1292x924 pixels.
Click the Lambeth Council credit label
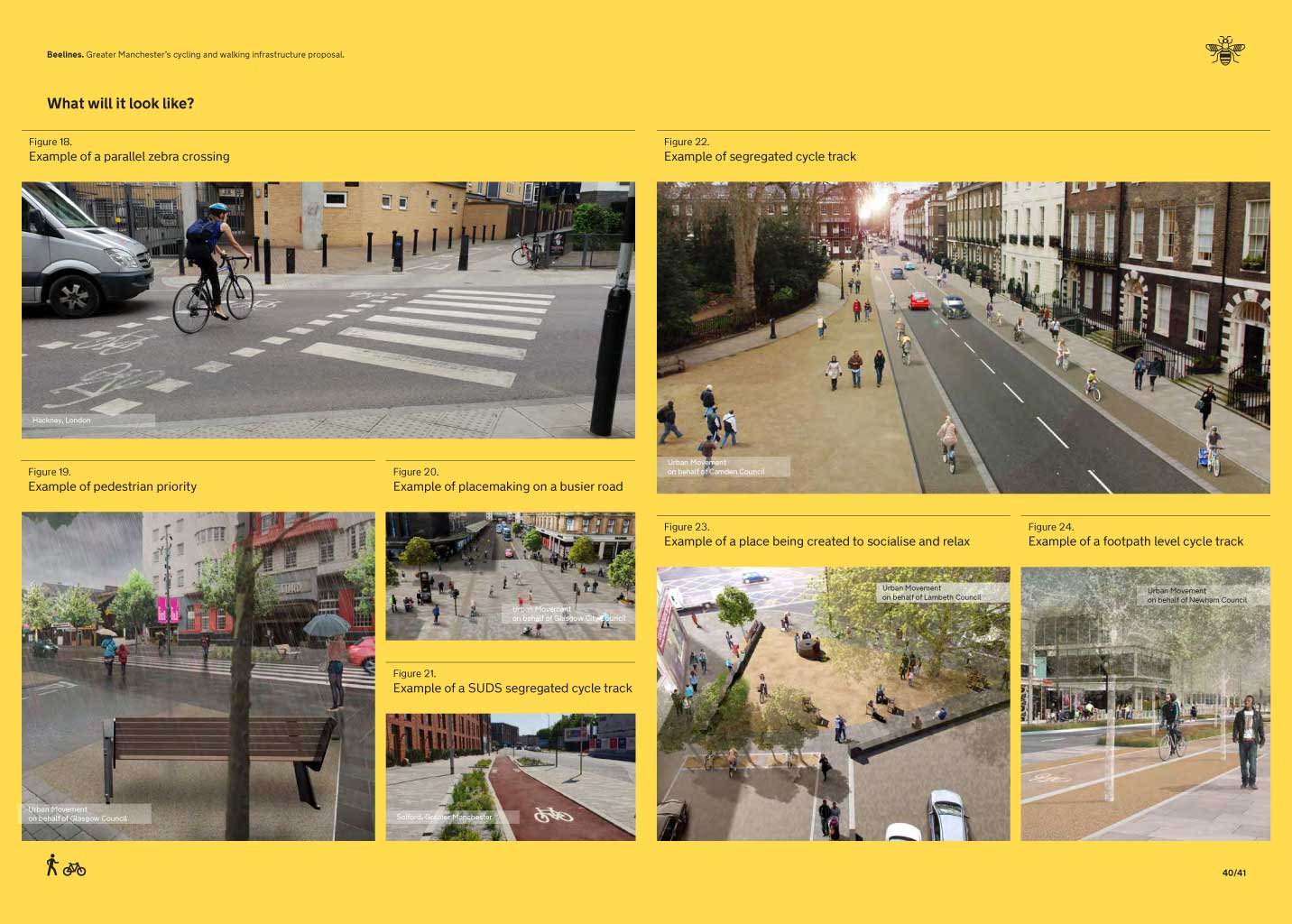coord(931,593)
